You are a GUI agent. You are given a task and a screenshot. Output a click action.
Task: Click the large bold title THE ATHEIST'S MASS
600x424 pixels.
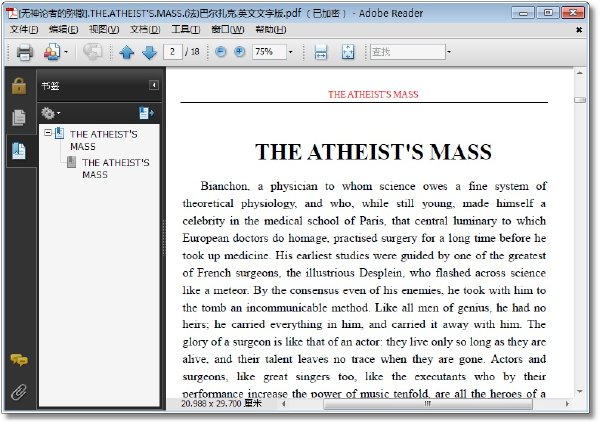[x=373, y=152]
